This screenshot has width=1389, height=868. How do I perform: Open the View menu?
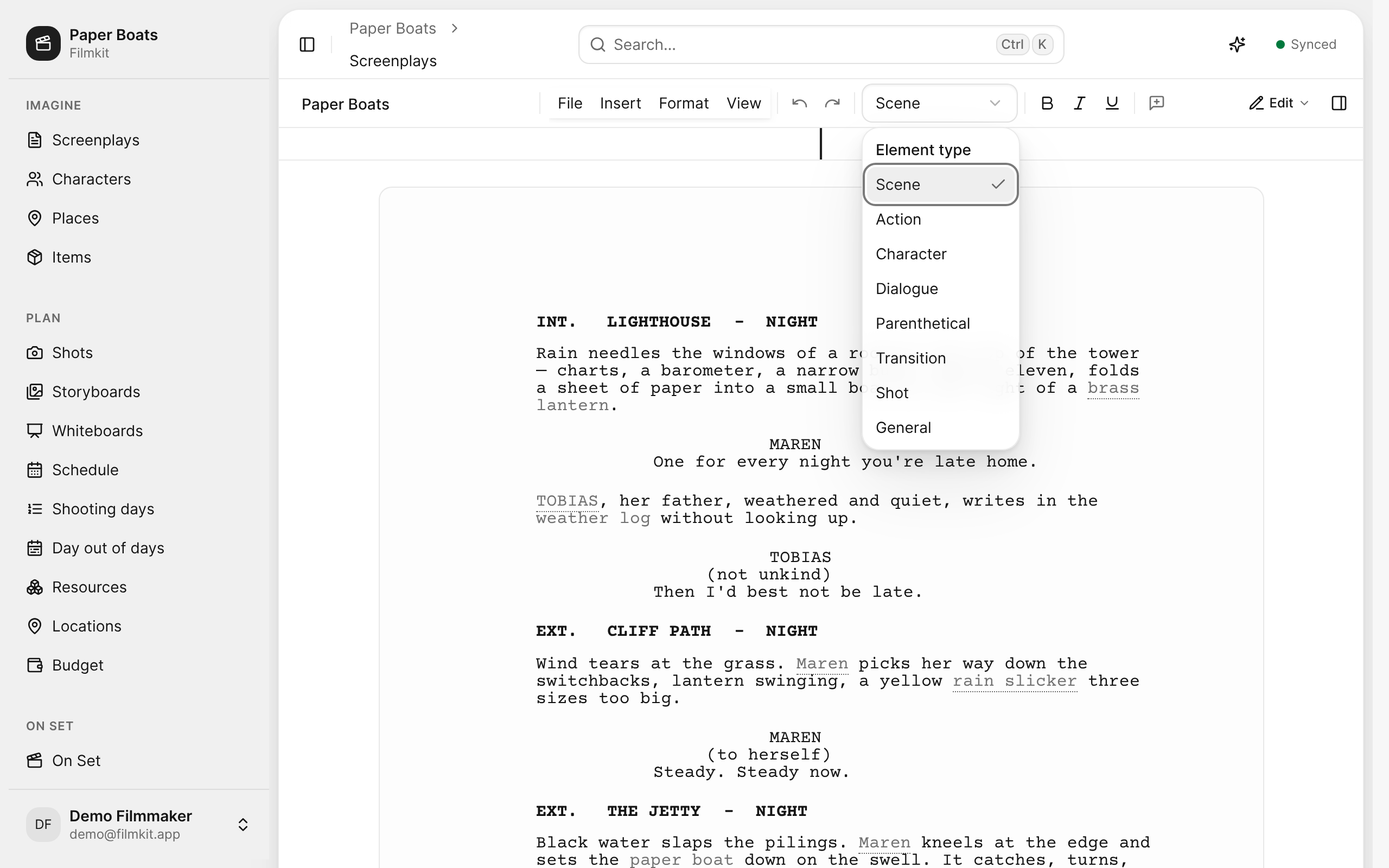(743, 103)
